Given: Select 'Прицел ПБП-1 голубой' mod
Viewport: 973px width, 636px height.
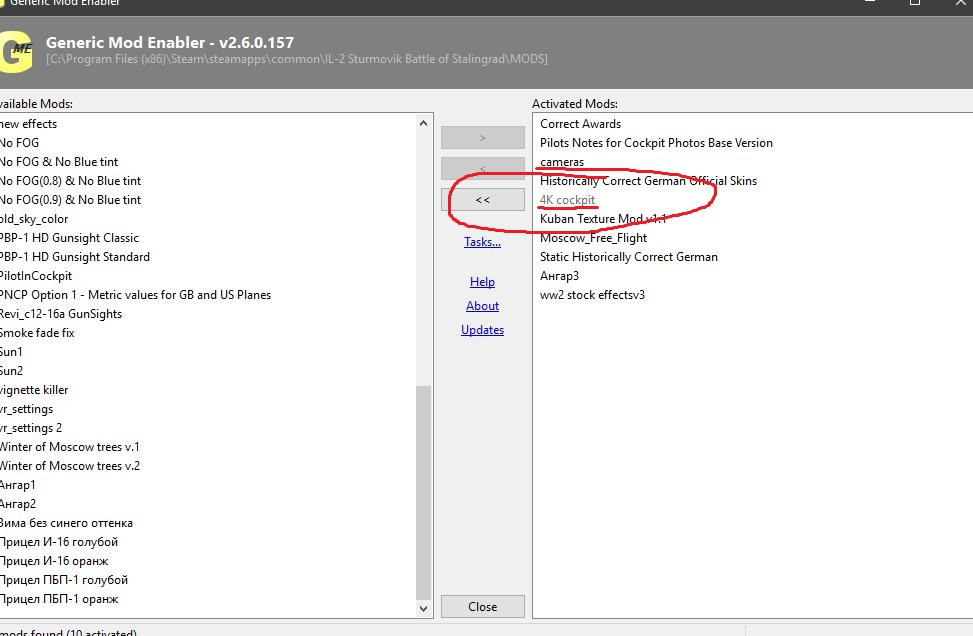Looking at the screenshot, I should click(64, 580).
